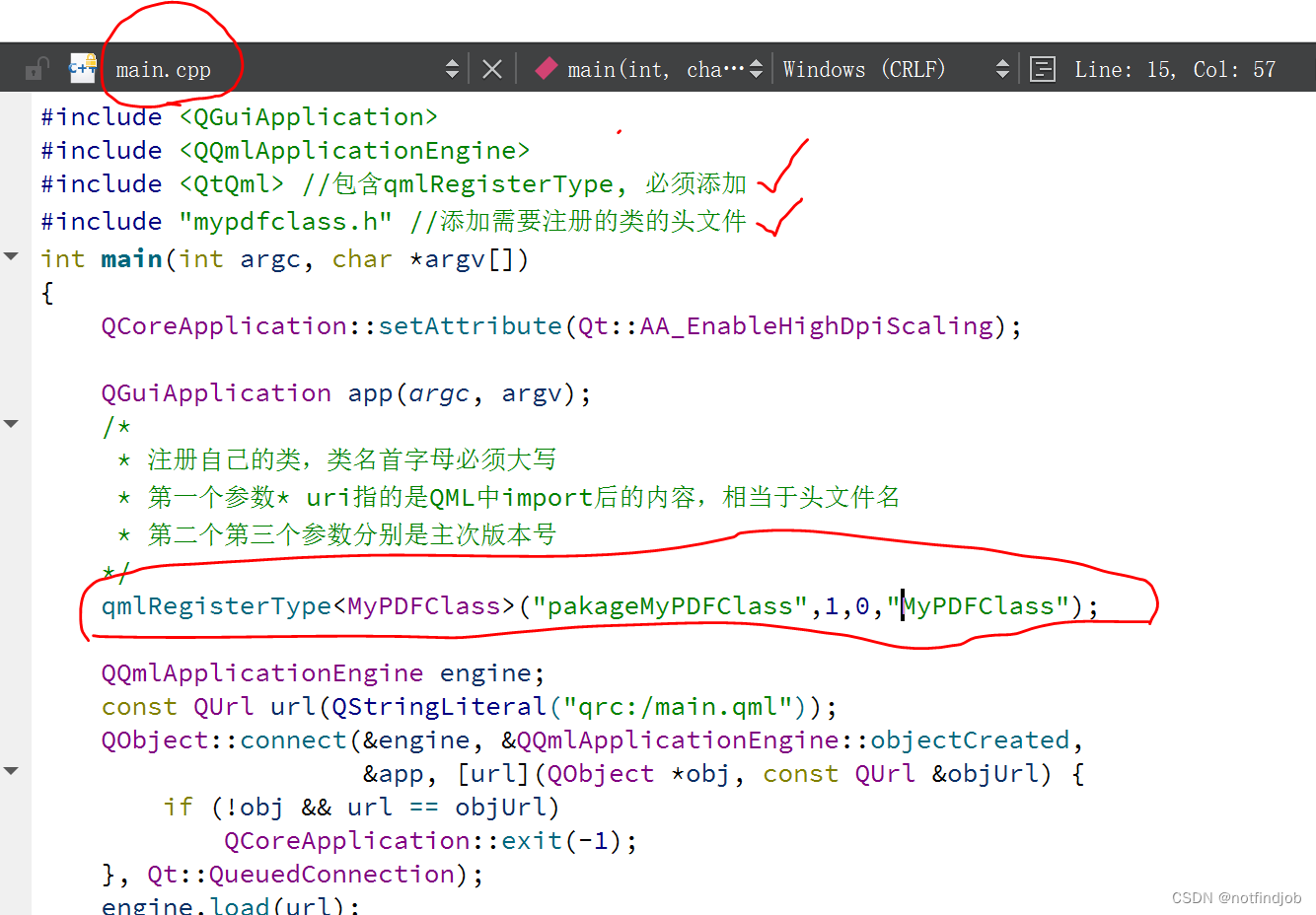Open the main.cpp file selector dropdown
The height and width of the screenshot is (915, 1316).
(452, 69)
